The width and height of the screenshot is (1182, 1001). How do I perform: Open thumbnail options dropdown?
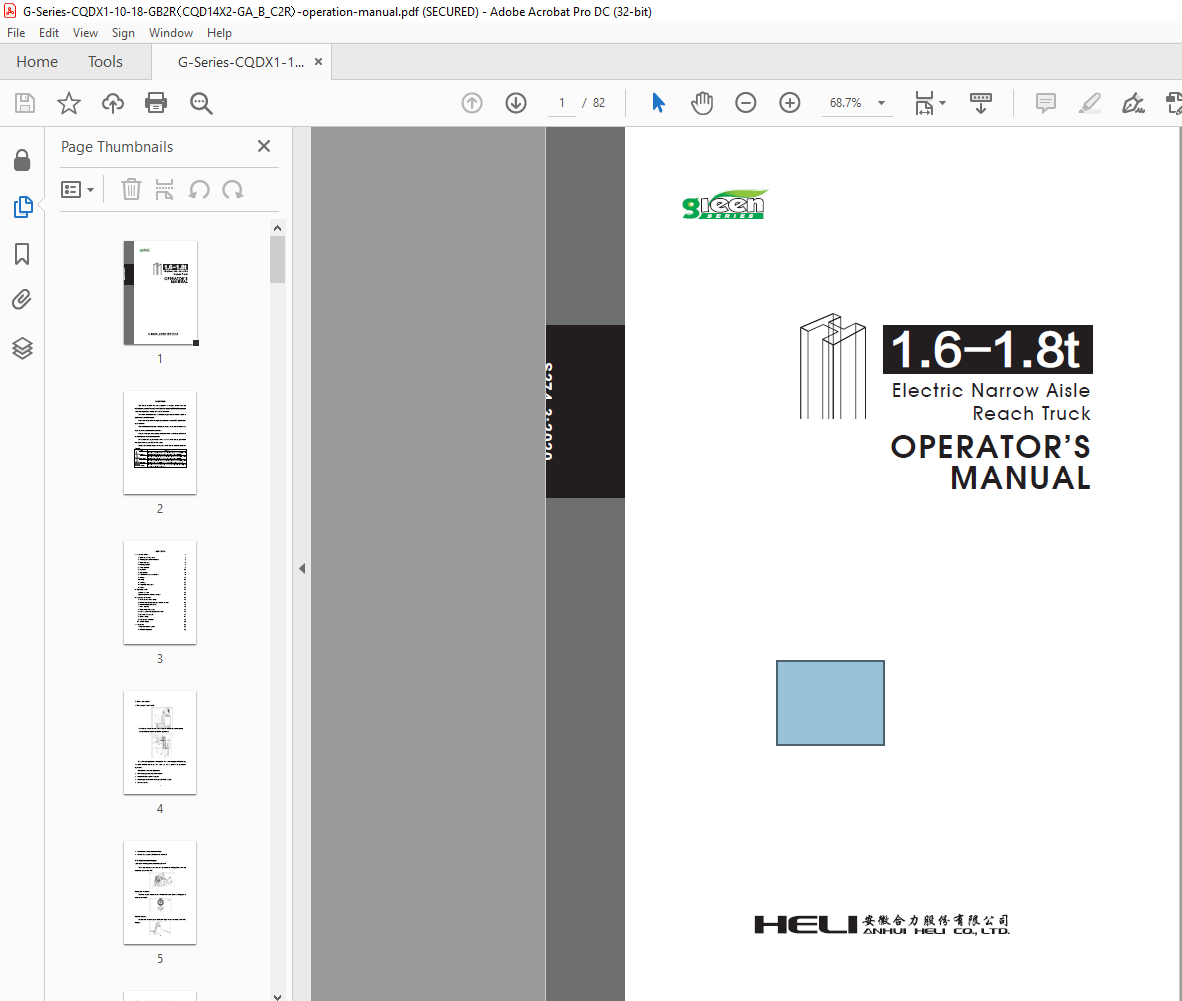pos(78,189)
